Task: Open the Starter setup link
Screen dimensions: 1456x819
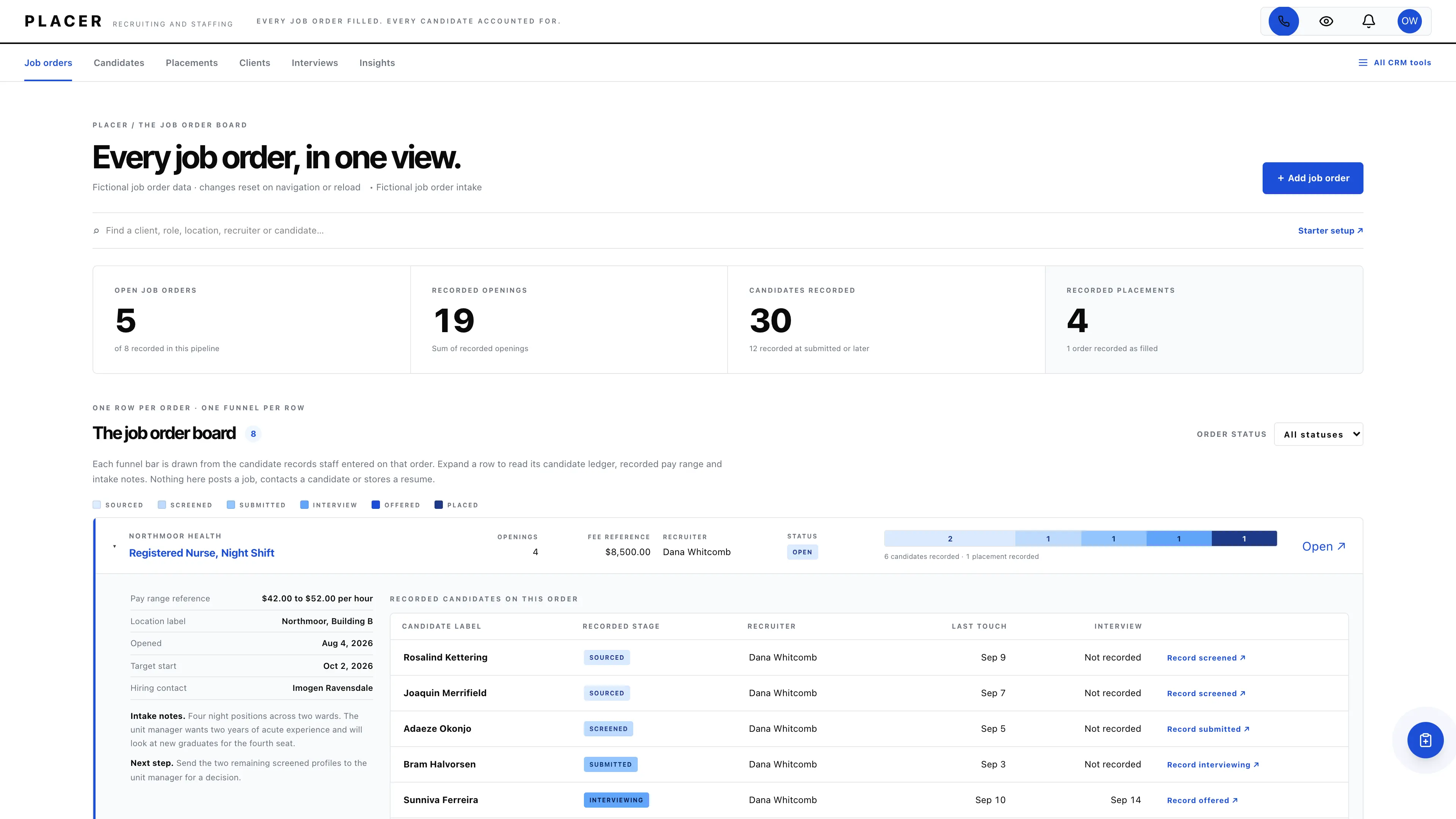Action: tap(1330, 231)
